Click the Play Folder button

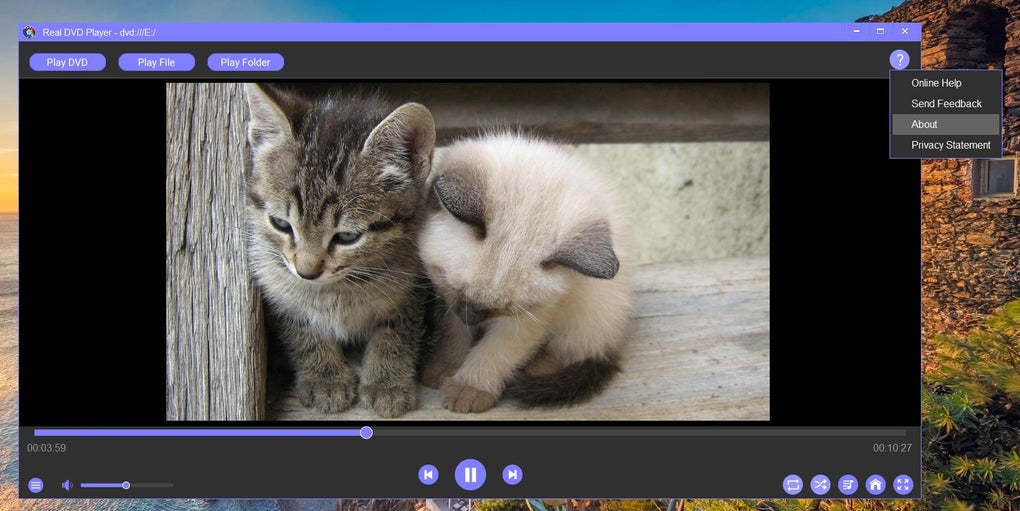pyautogui.click(x=245, y=62)
